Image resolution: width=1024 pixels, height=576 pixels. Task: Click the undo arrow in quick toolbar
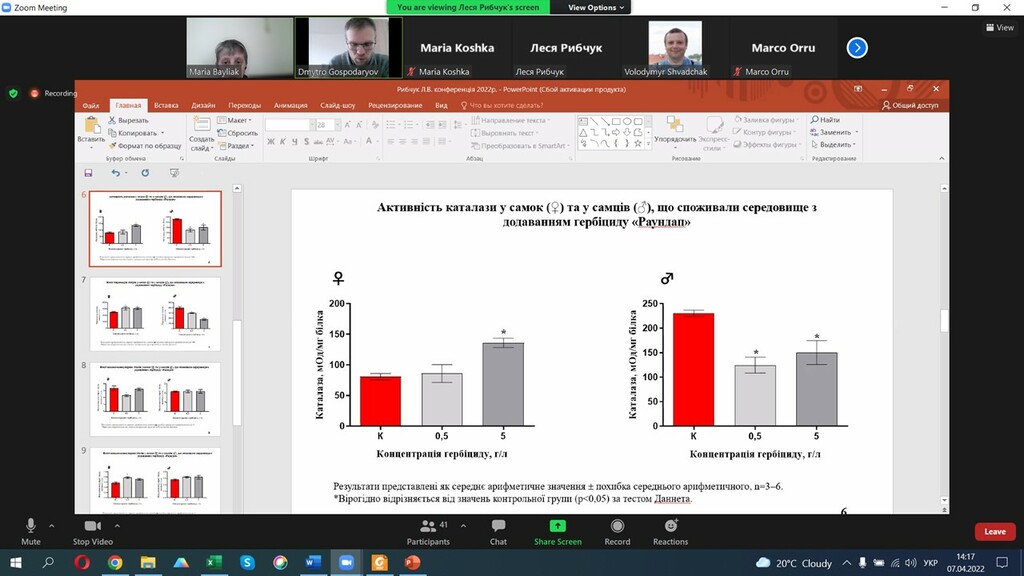click(116, 173)
